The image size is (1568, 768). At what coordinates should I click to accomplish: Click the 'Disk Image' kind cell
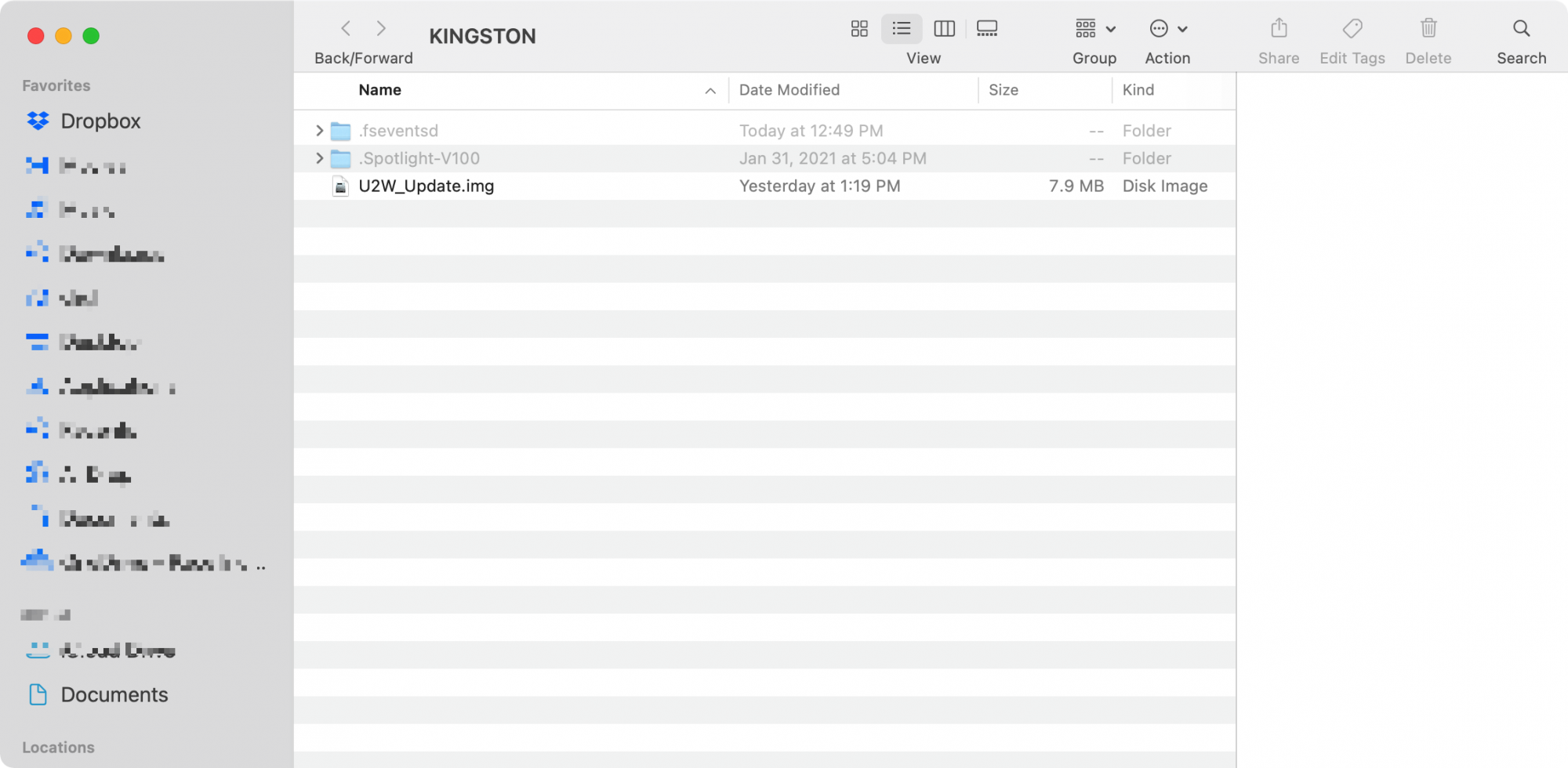(x=1165, y=186)
